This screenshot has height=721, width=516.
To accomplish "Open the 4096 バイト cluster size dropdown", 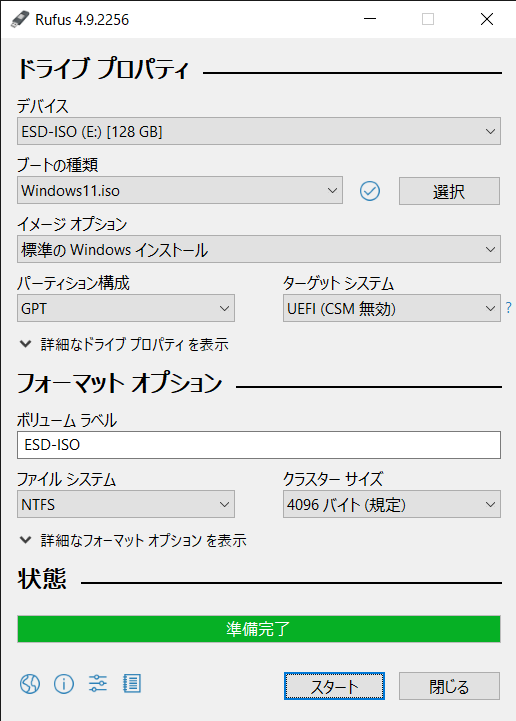I will click(392, 504).
